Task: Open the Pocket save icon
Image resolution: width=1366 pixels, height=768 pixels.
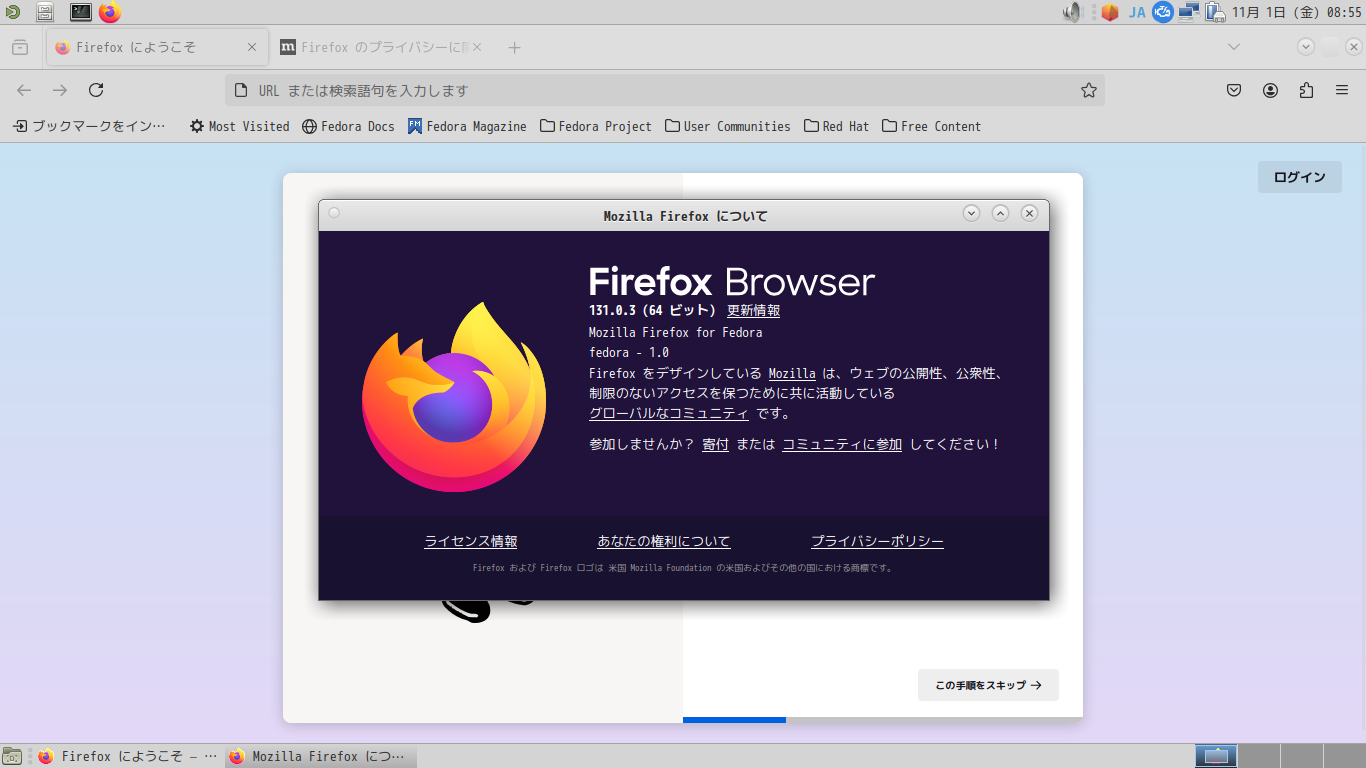Action: (1234, 90)
